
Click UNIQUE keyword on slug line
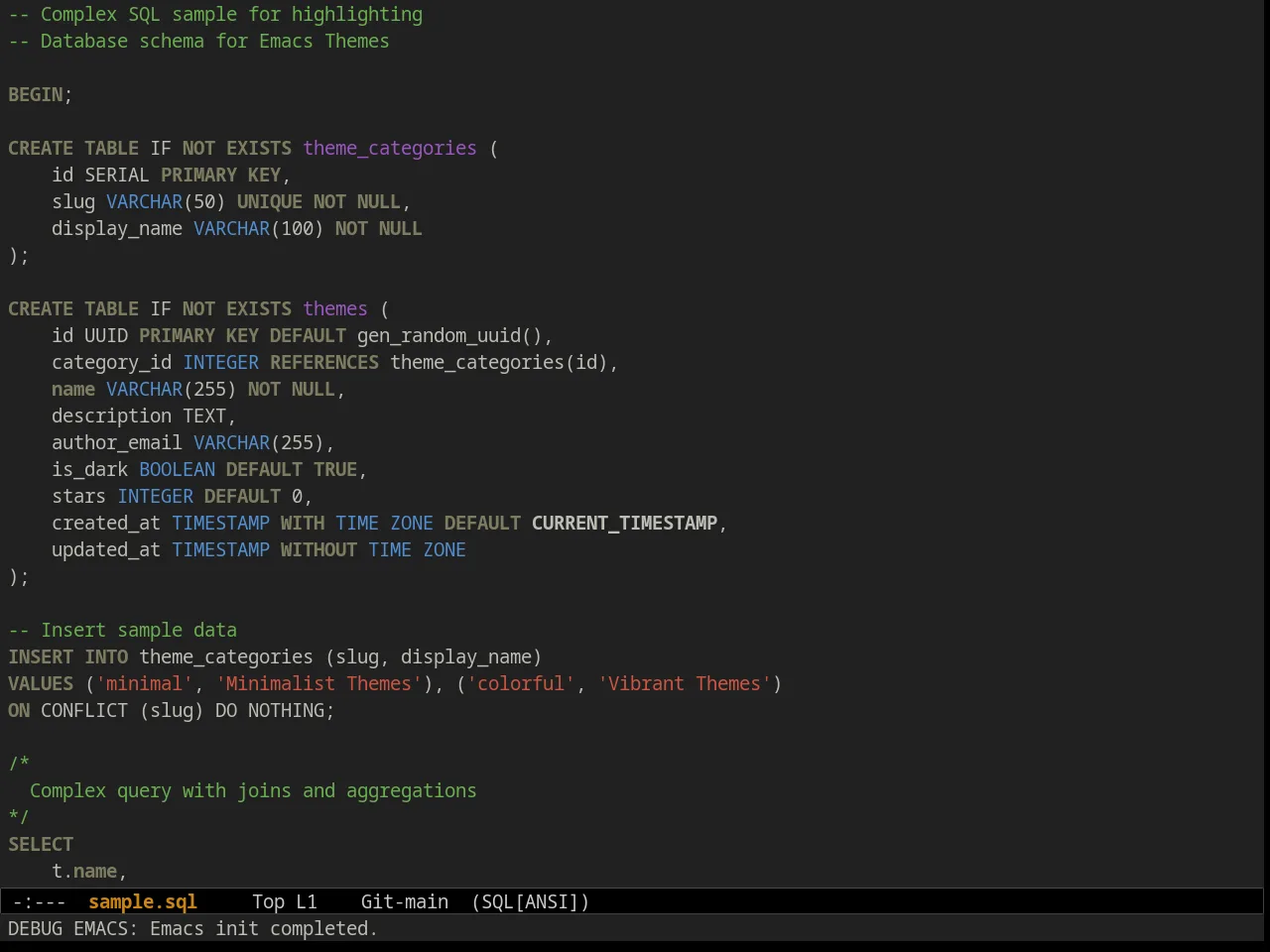coord(270,201)
